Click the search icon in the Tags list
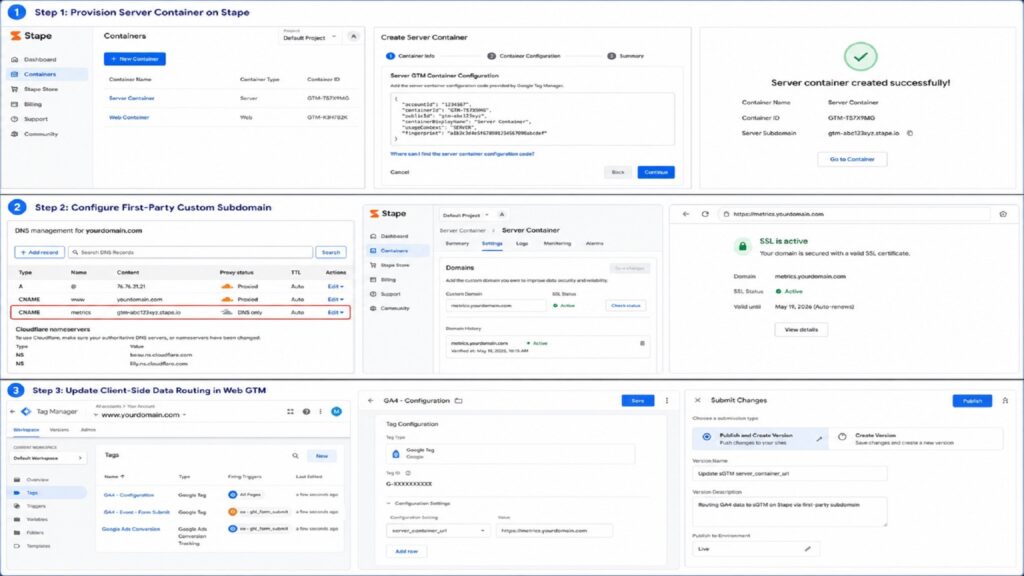Viewport: 1024px width, 576px height. (295, 456)
